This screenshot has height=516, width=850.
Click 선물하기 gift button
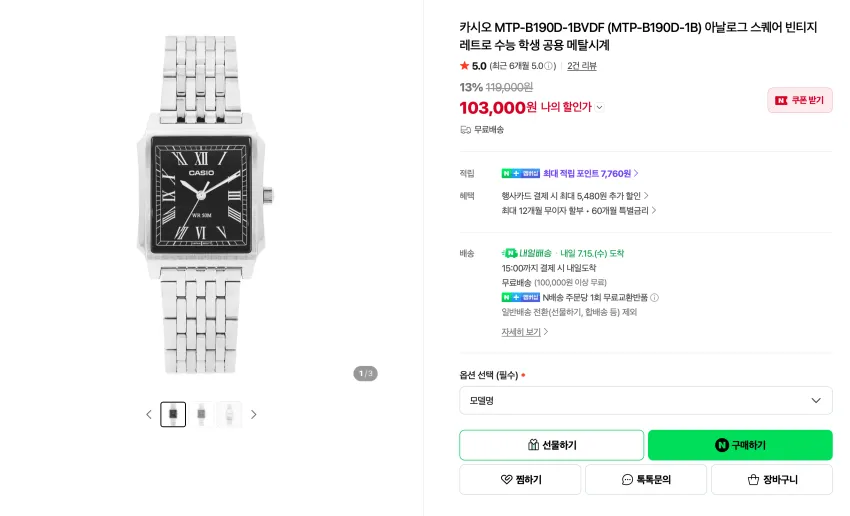click(x=551, y=445)
